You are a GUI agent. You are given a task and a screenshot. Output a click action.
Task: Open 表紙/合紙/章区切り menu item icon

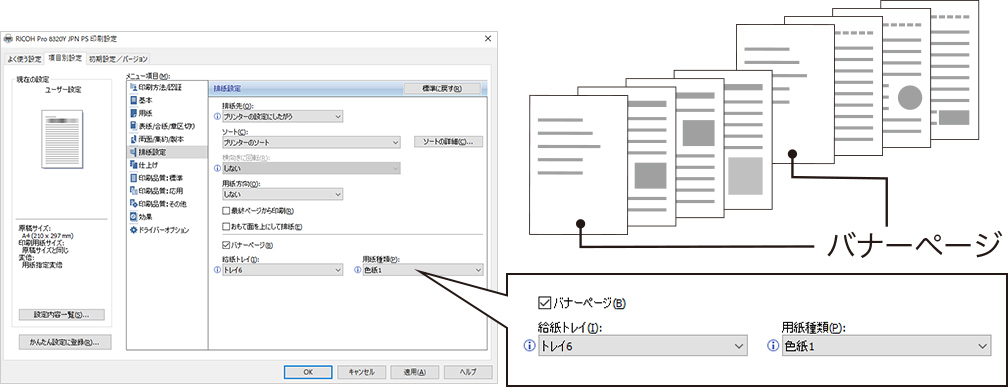pyautogui.click(x=134, y=126)
